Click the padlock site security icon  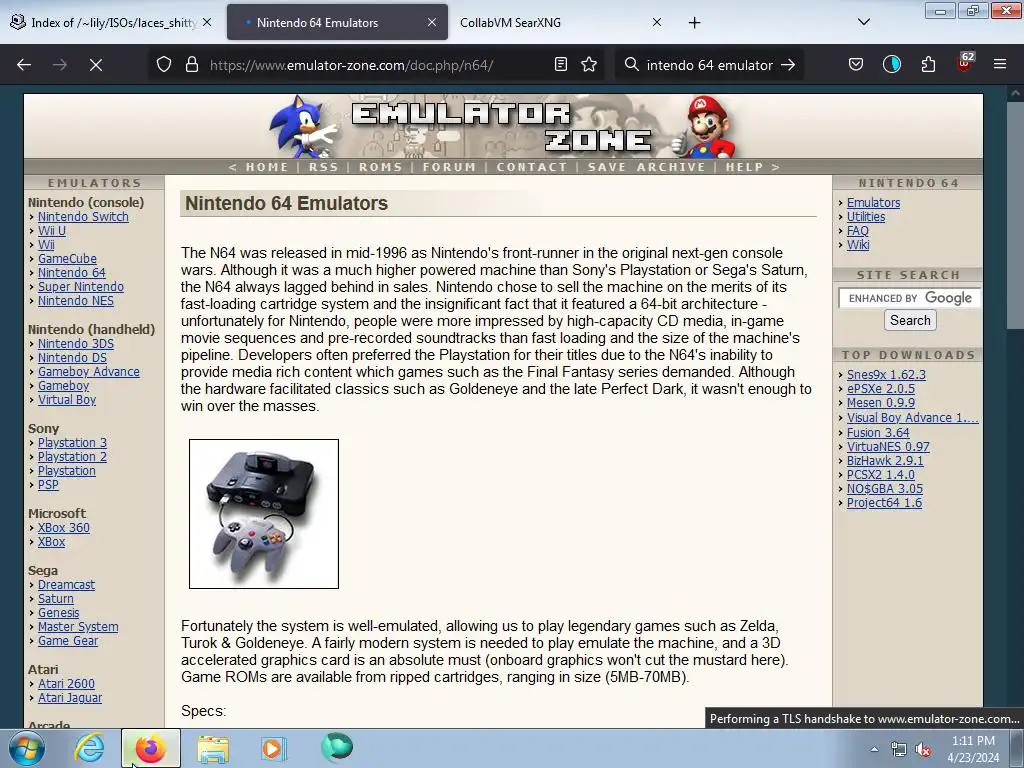pyautogui.click(x=191, y=64)
